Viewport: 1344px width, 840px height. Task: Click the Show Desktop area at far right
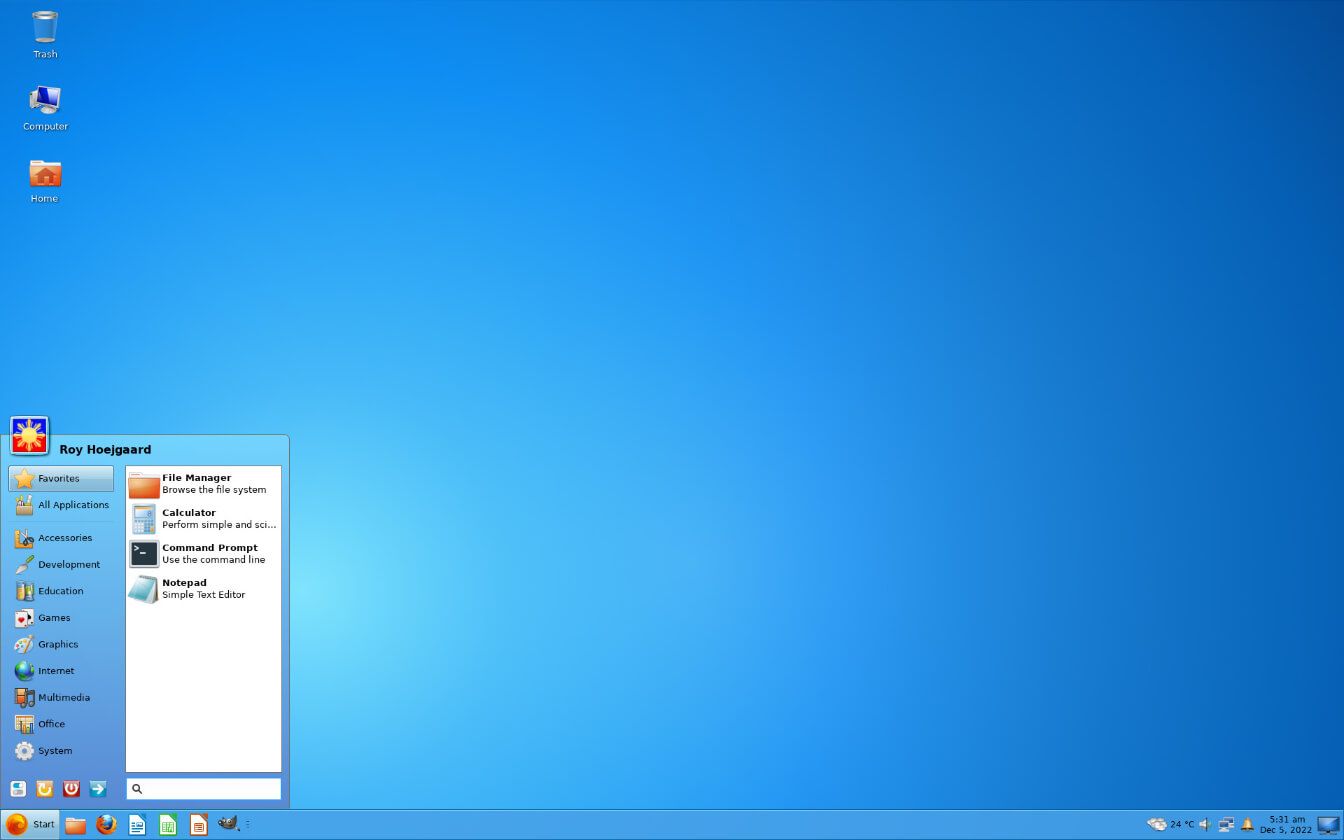pos(1328,824)
